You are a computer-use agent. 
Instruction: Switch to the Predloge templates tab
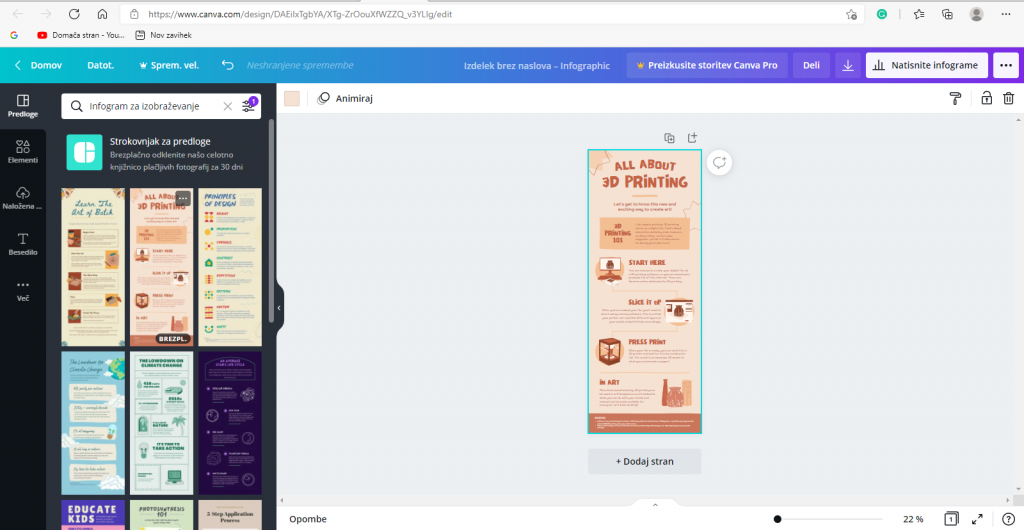(x=23, y=106)
